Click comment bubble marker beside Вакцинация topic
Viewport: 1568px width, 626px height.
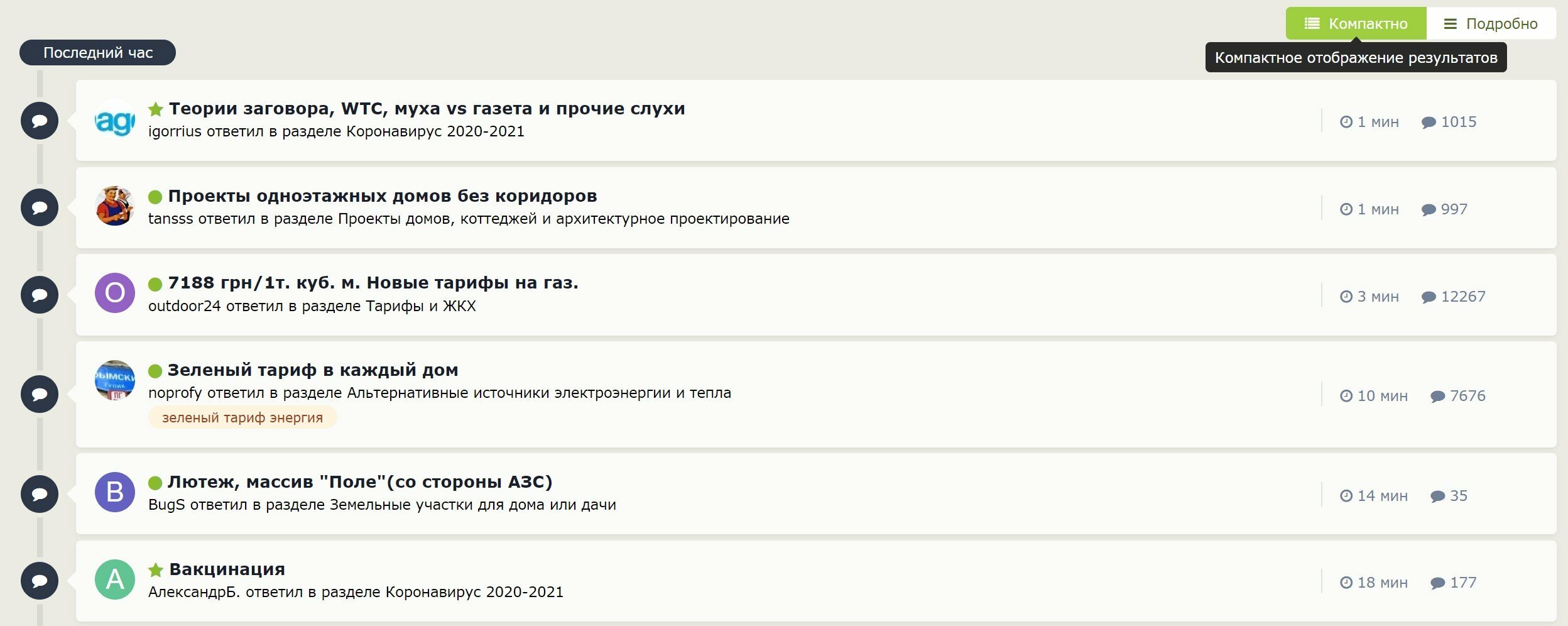coord(40,581)
